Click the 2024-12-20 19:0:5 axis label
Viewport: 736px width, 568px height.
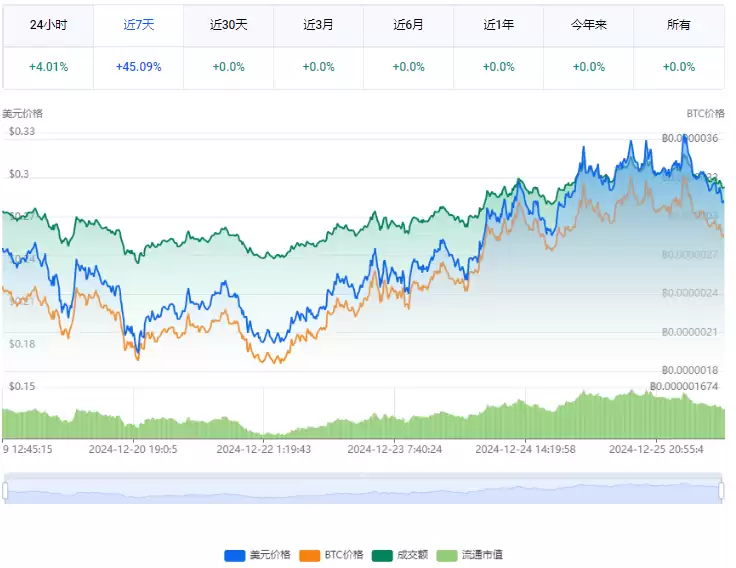tap(133, 449)
